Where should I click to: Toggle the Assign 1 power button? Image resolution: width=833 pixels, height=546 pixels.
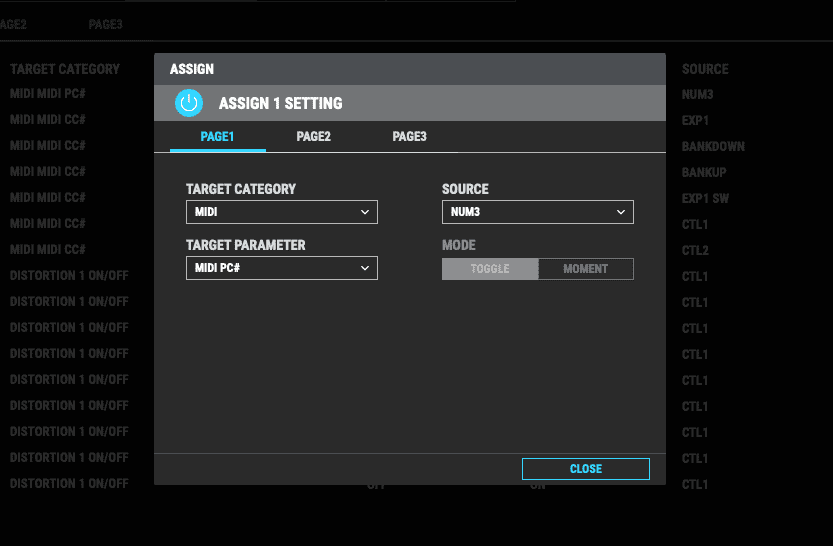point(189,103)
